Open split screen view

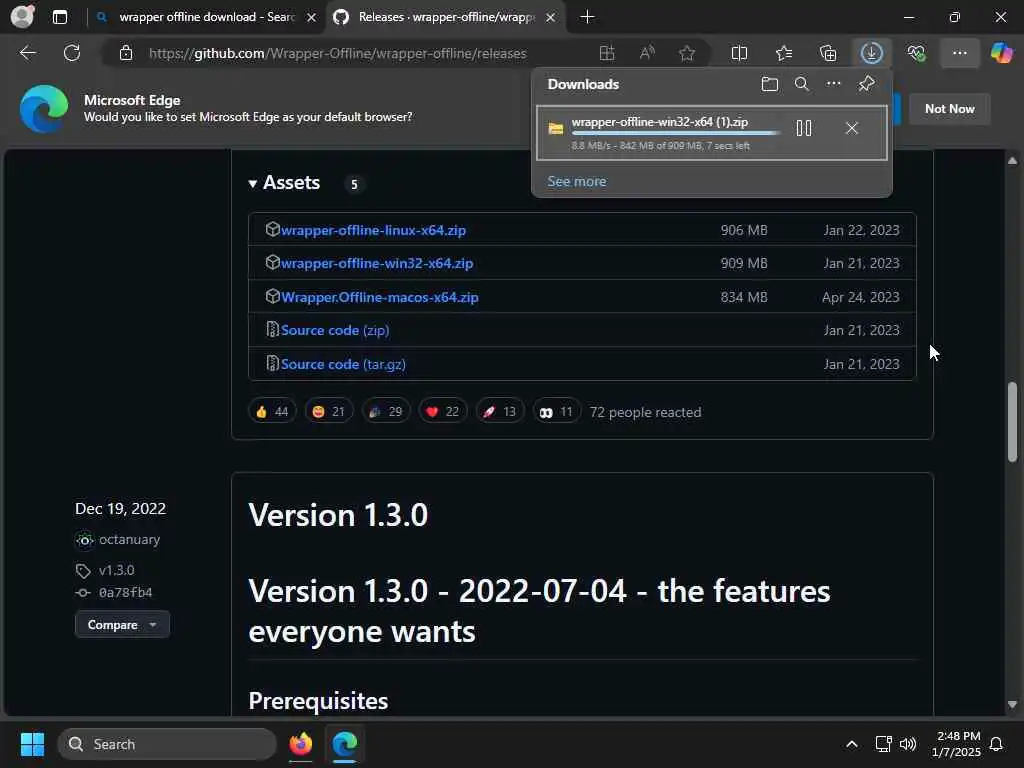(x=739, y=53)
